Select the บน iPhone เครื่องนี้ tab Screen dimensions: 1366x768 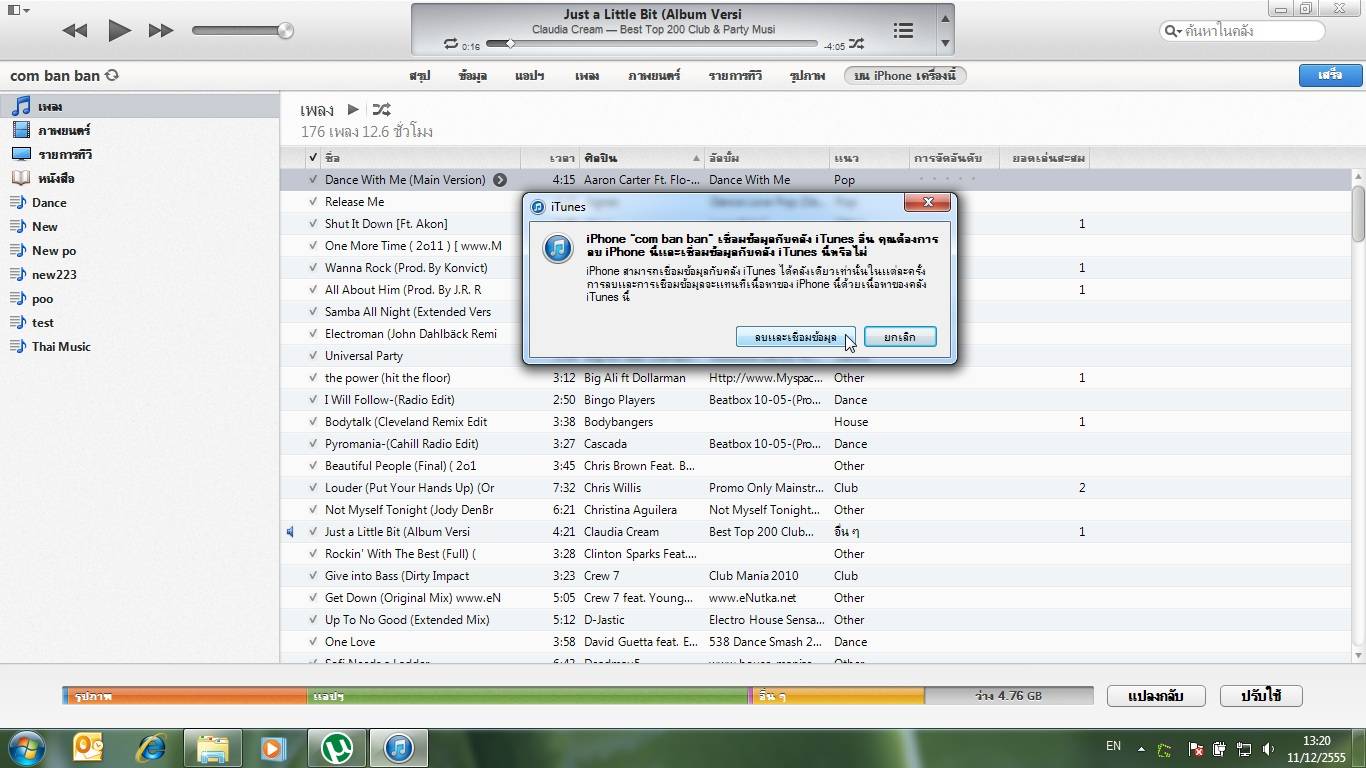point(905,76)
